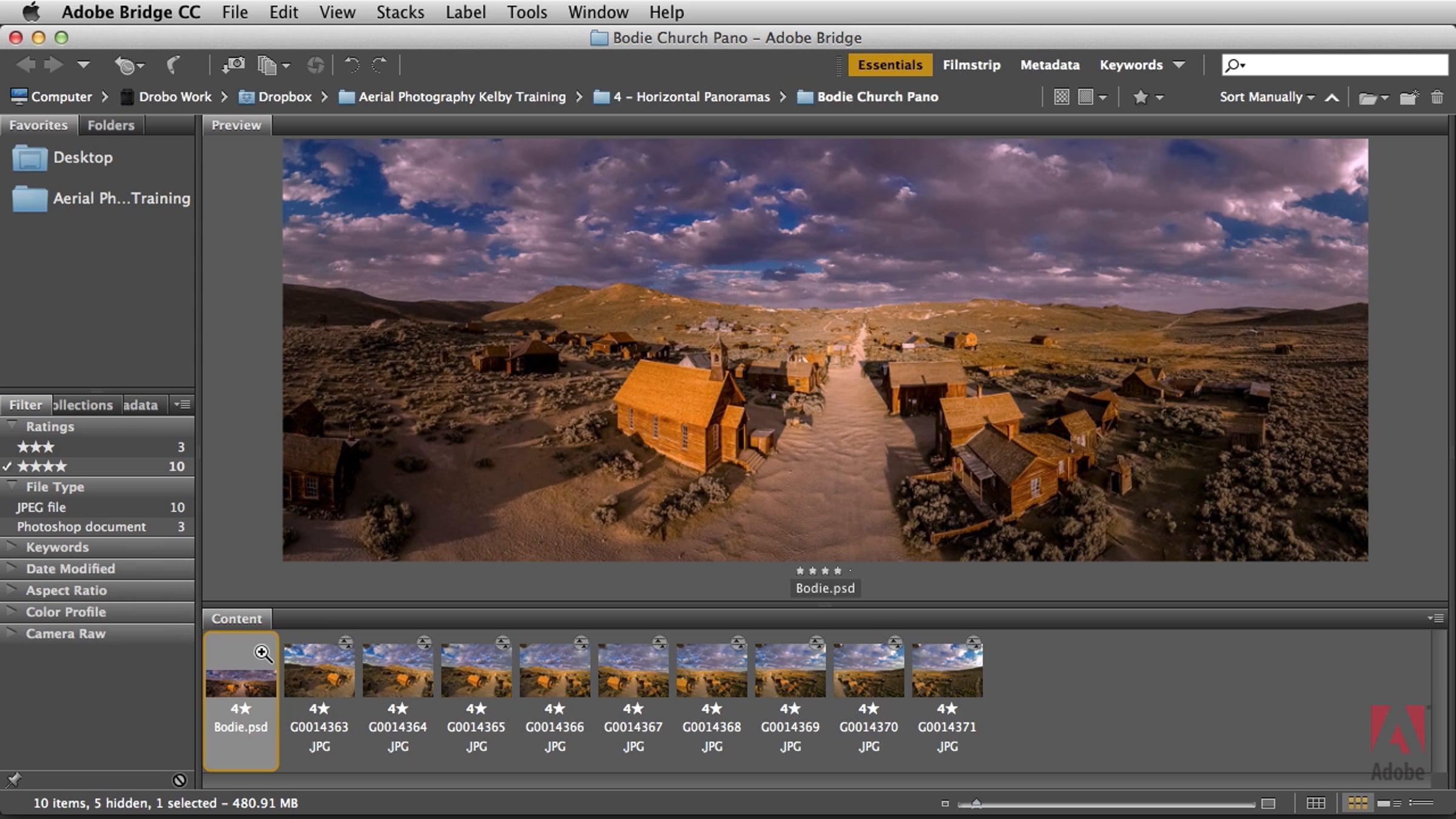Image resolution: width=1456 pixels, height=819 pixels.
Task: Click the Clear Filter icon in Filter panel
Action: pyautogui.click(x=179, y=780)
